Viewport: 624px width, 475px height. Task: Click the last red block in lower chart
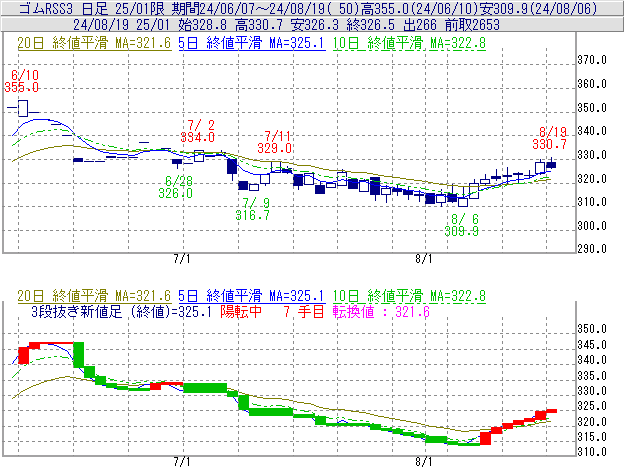pyautogui.click(x=551, y=411)
